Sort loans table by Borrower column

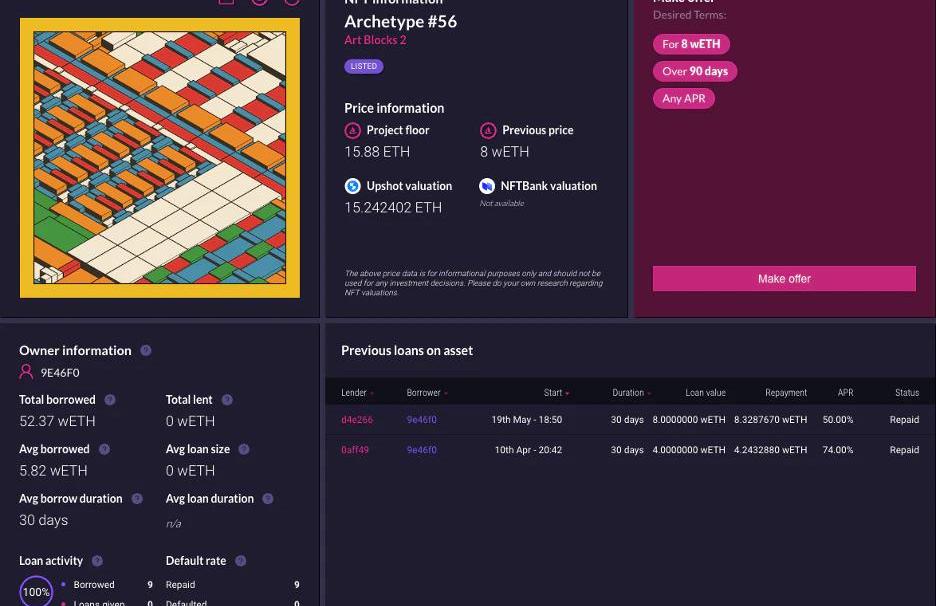426,393
